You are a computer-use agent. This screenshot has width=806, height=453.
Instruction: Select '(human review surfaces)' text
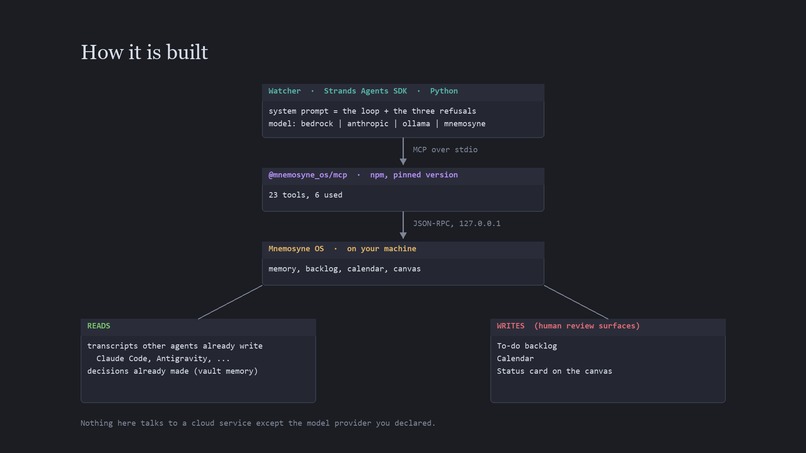[587, 326]
